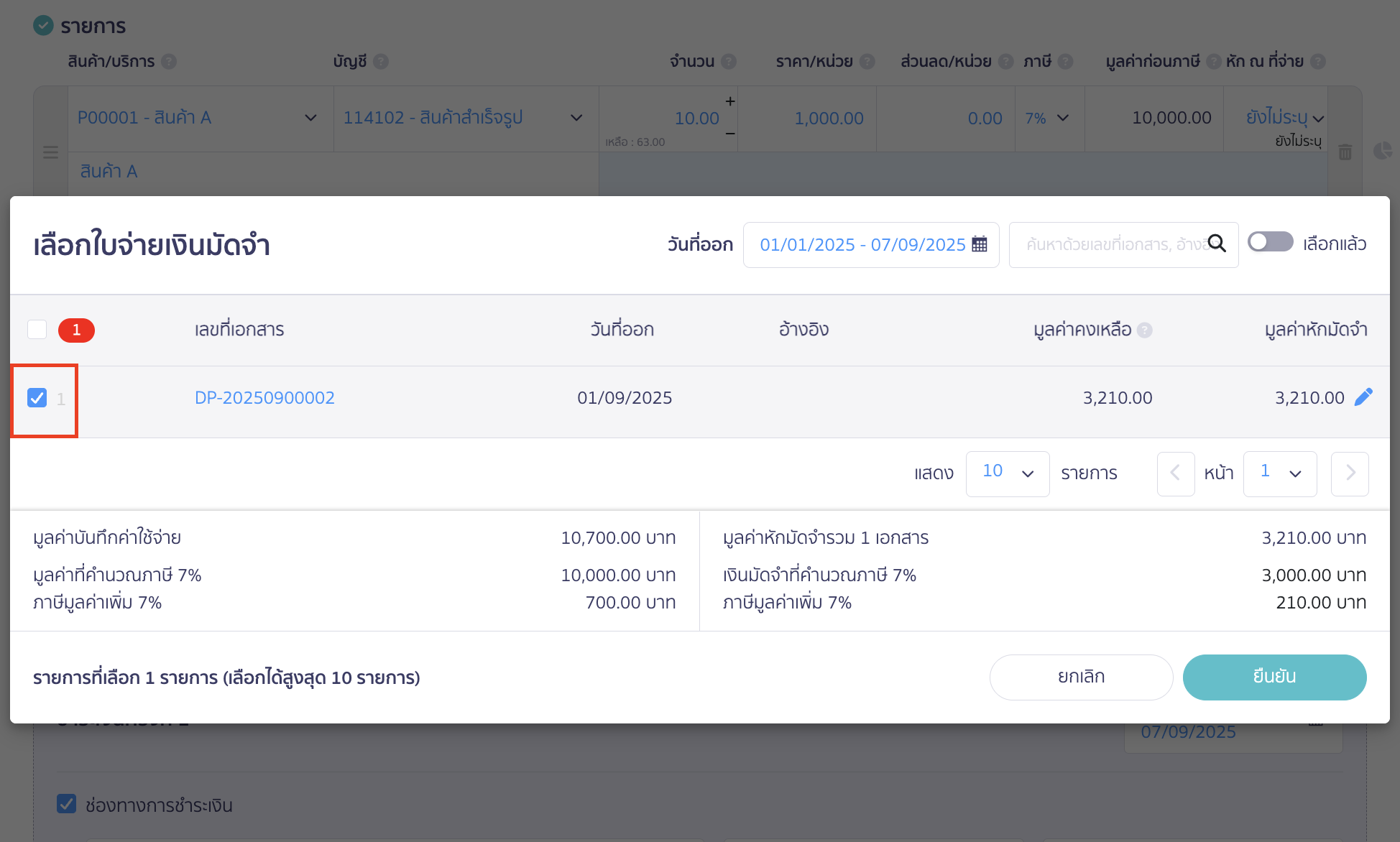Click the discount per unit field 0.00

(946, 119)
